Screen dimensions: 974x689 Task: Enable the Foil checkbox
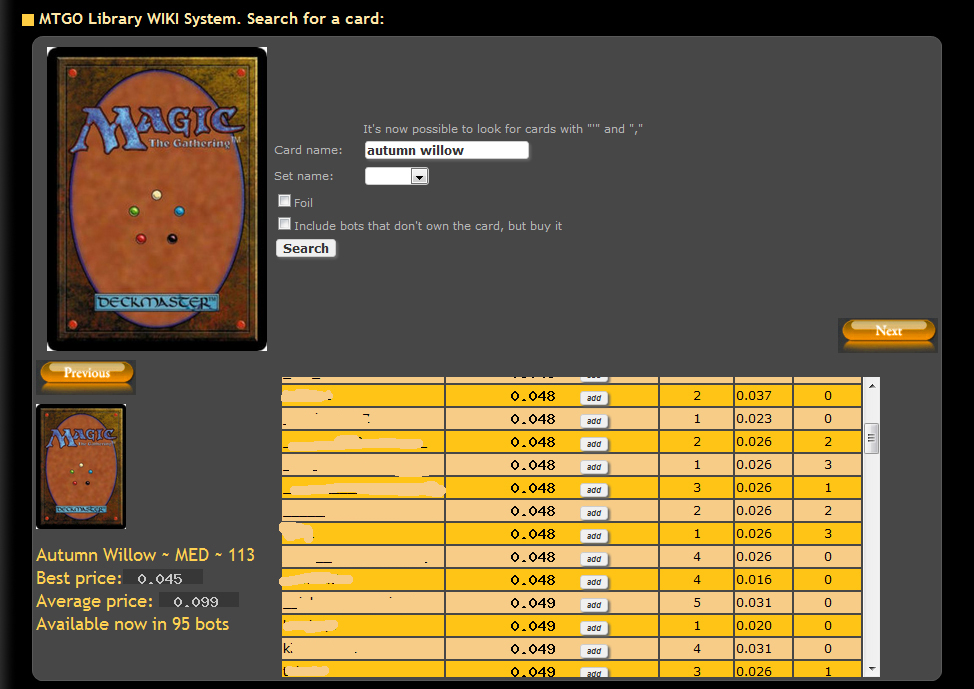click(x=284, y=201)
